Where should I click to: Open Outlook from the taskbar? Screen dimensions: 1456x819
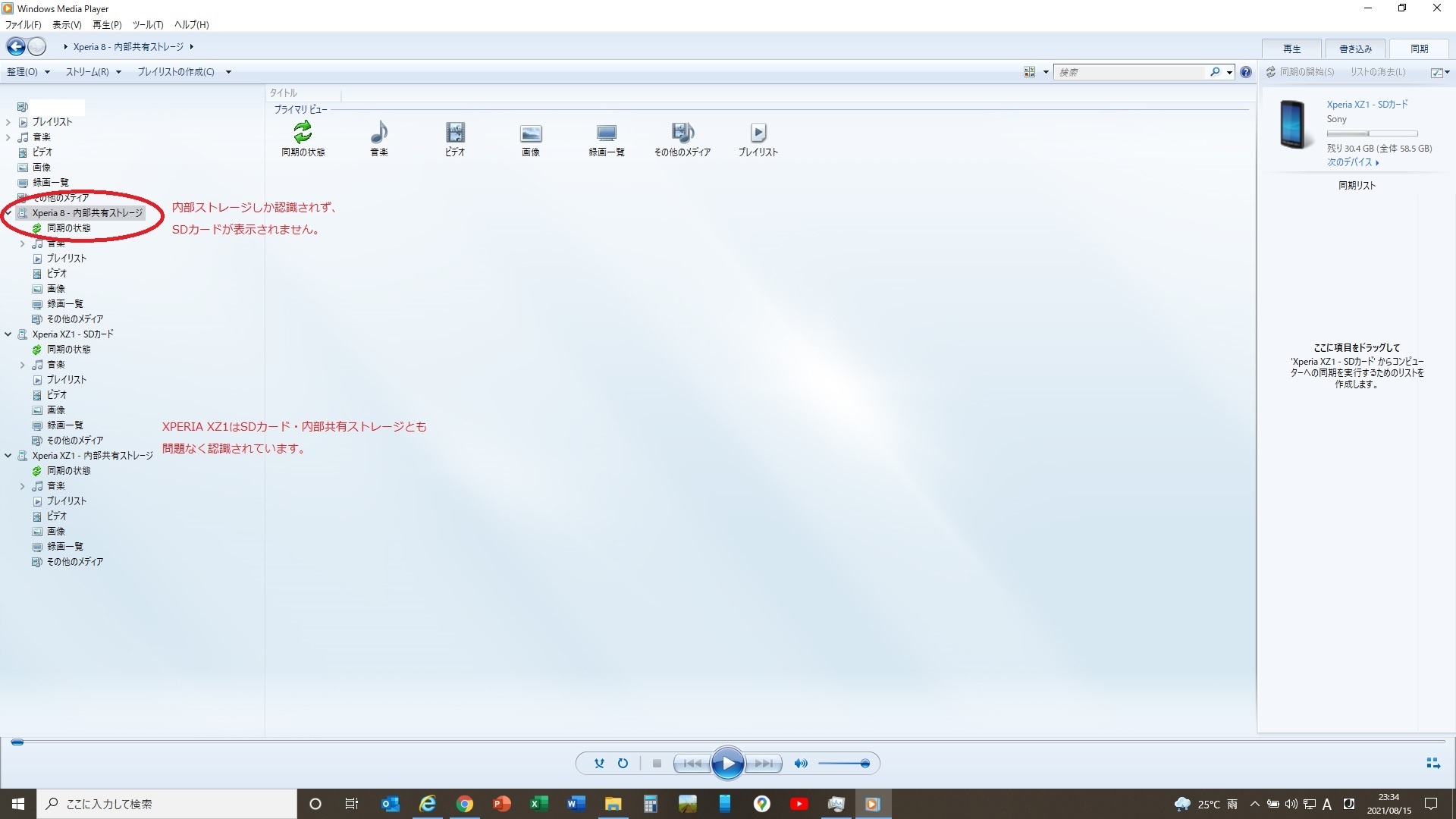point(390,804)
